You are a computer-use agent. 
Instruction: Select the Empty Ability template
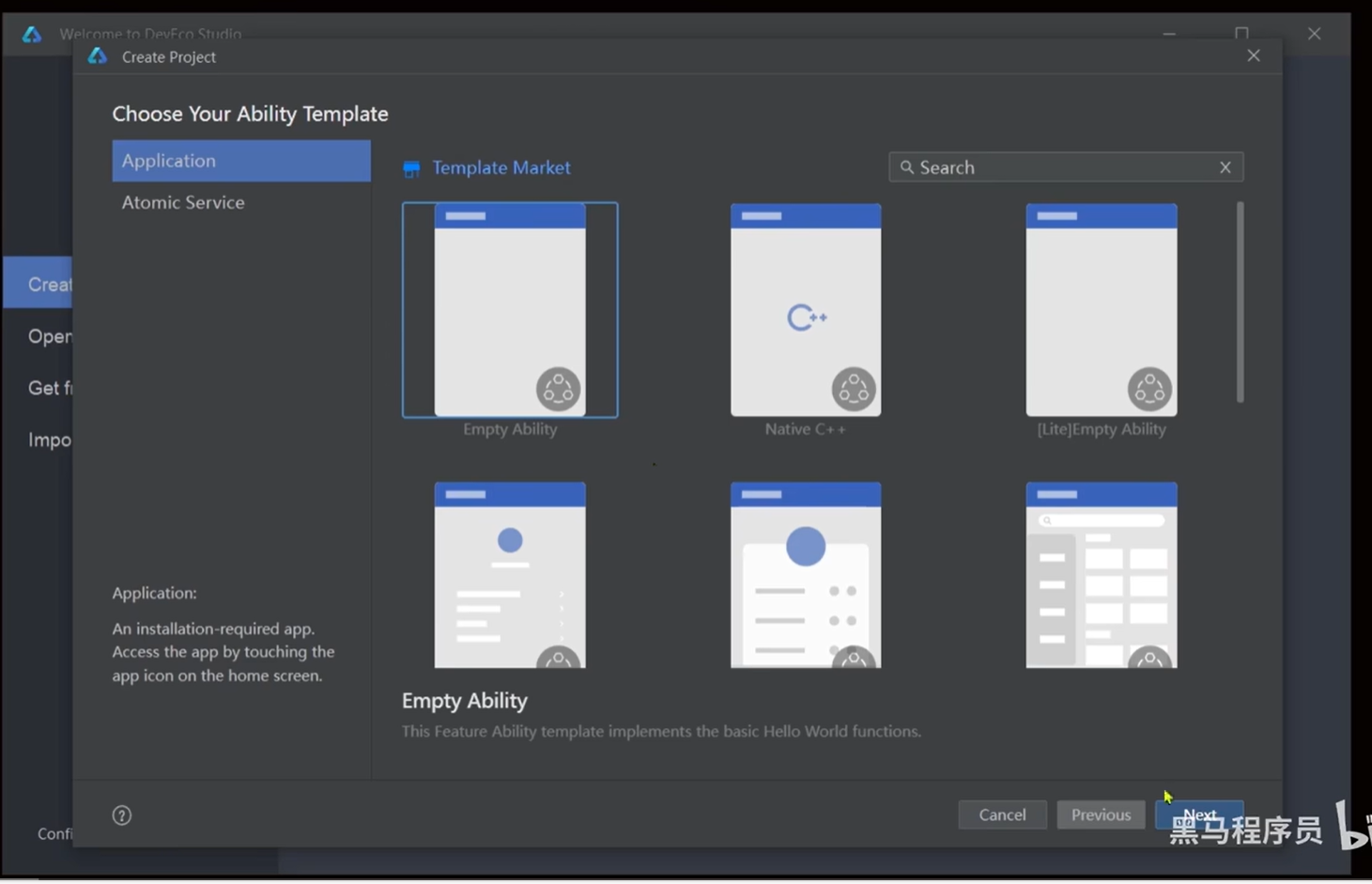point(510,310)
